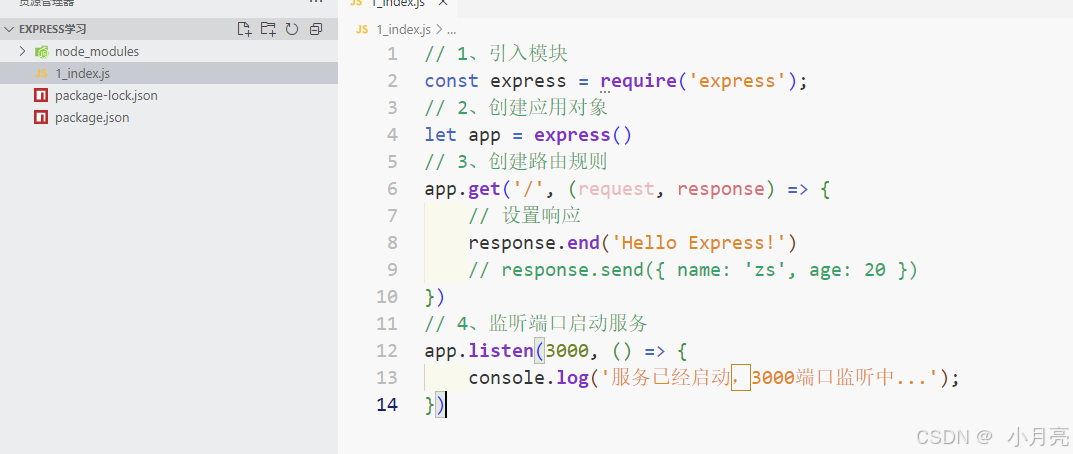Click '3000' port number on line 12
This screenshot has height=454, width=1073.
click(x=567, y=351)
